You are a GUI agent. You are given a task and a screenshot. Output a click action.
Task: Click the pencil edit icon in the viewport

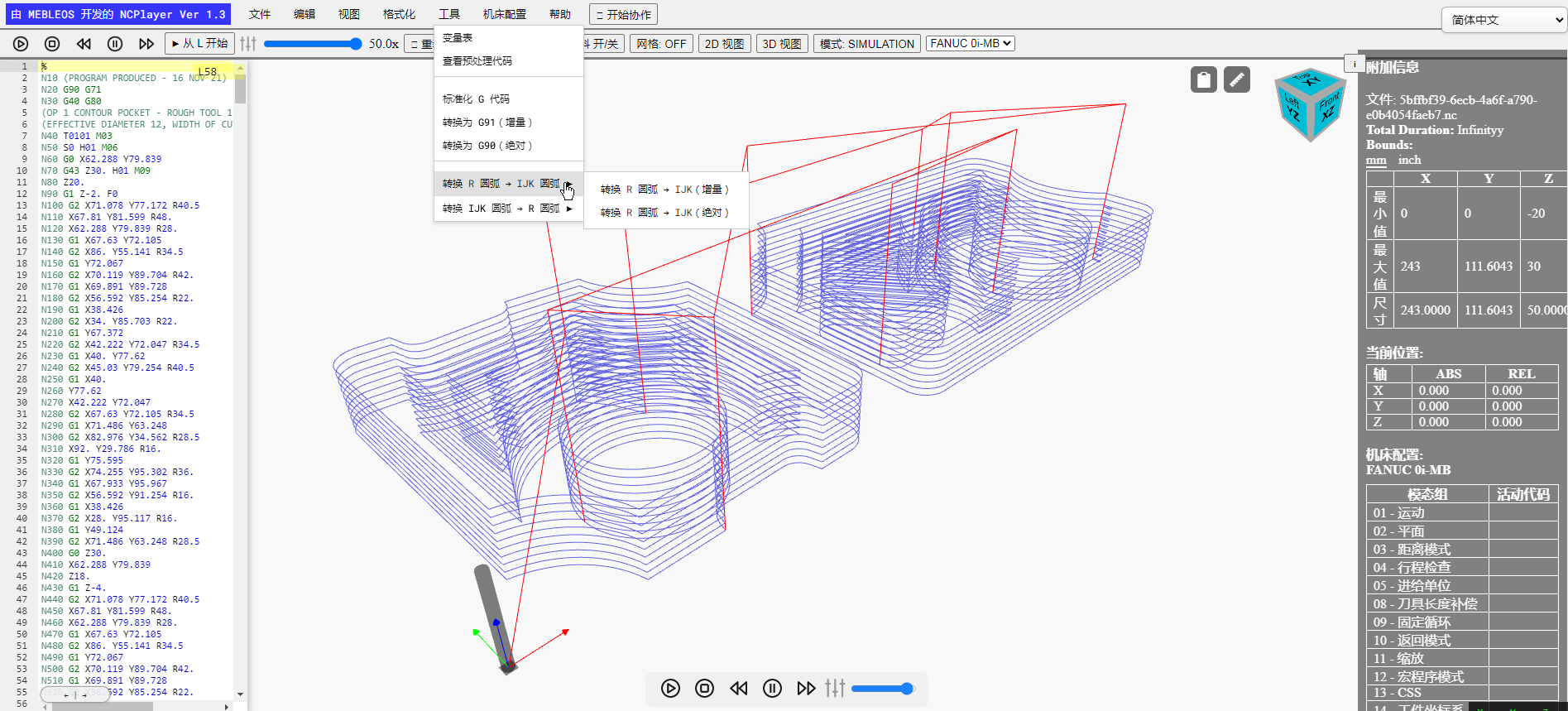pos(1237,79)
